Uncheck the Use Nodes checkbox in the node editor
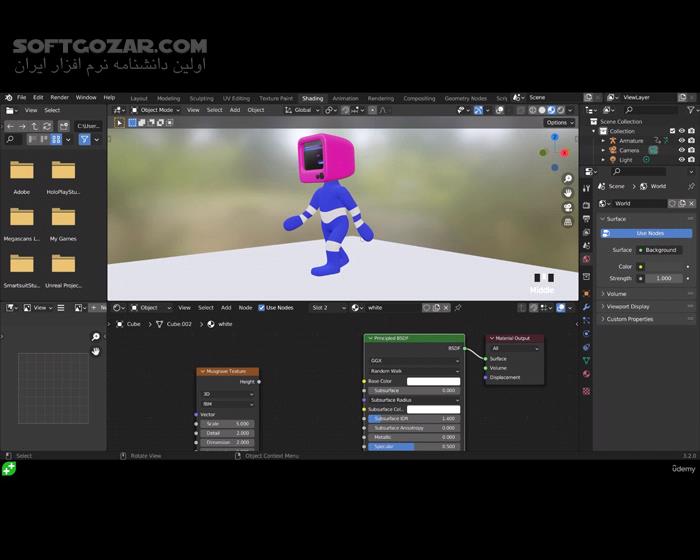 pos(262,308)
